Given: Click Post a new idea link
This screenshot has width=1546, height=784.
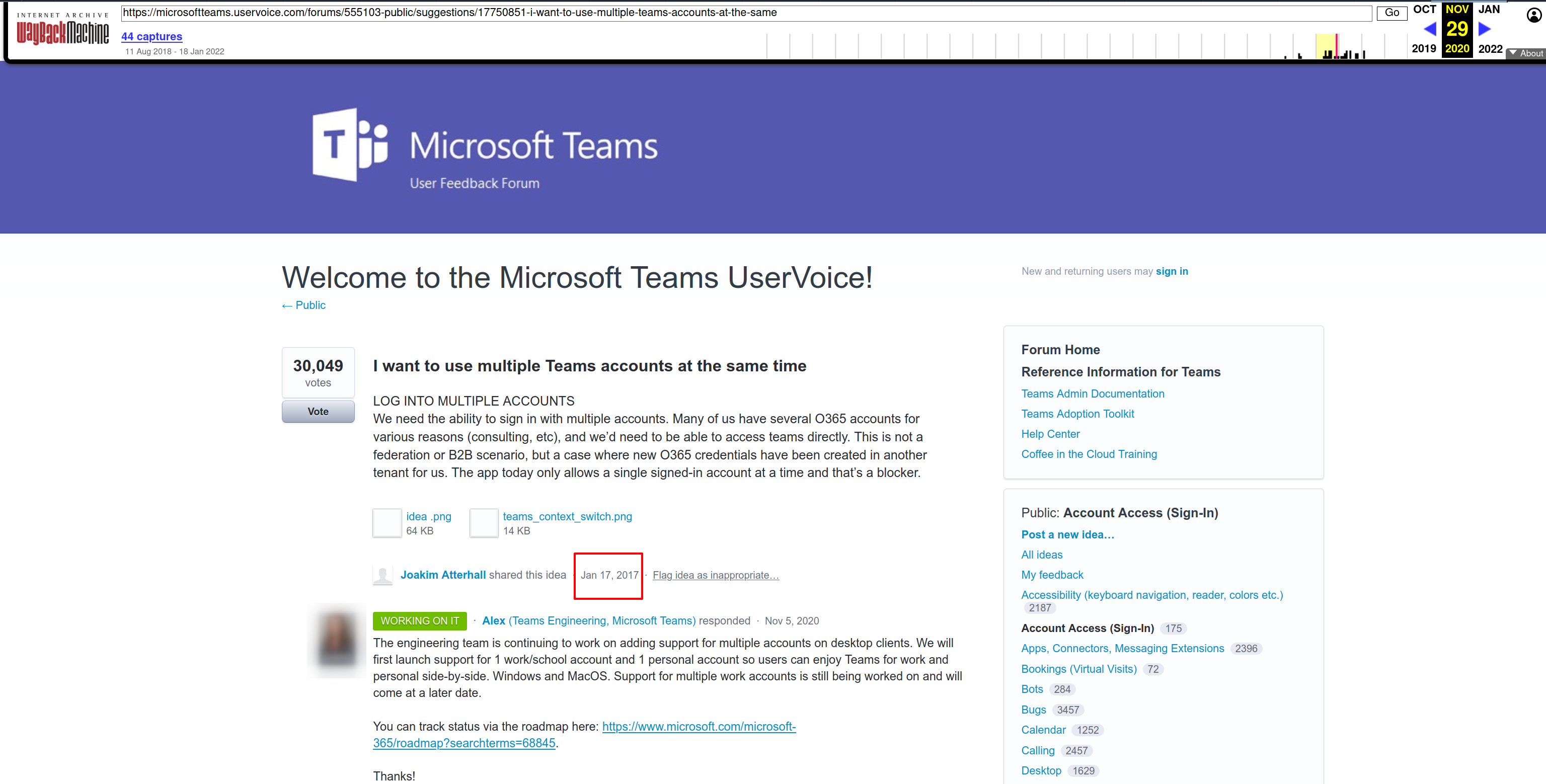Looking at the screenshot, I should point(1067,534).
